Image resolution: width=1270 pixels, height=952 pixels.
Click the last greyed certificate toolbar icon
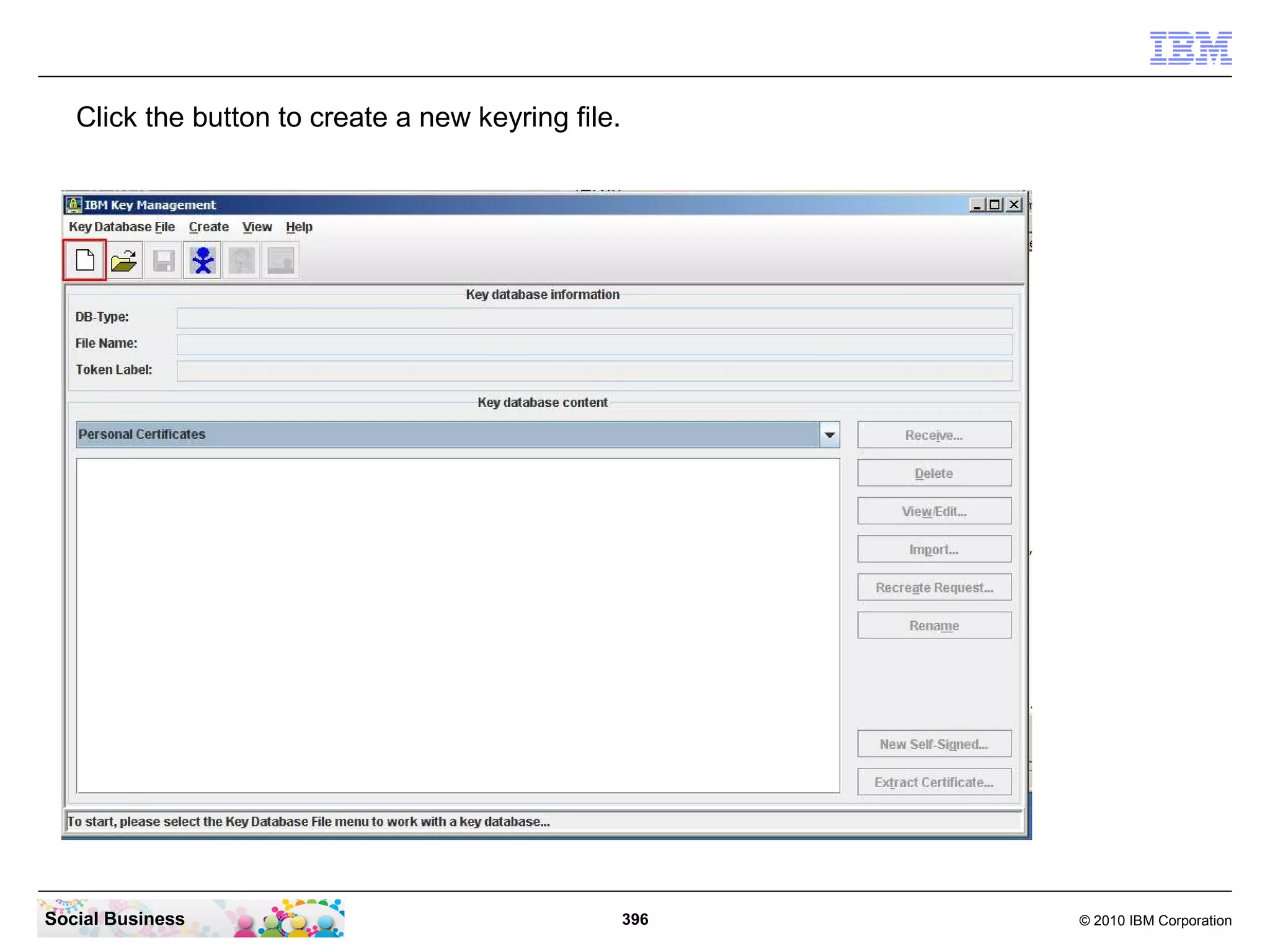281,260
